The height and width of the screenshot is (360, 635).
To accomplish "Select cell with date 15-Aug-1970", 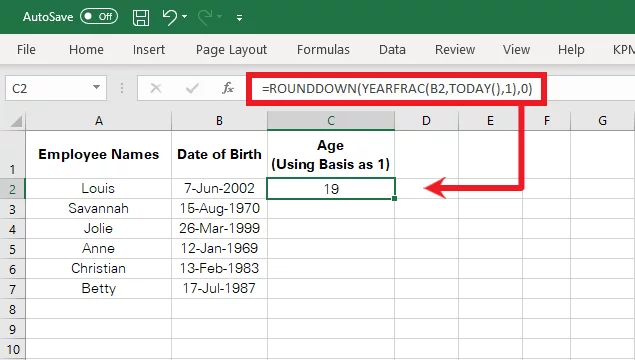I will coord(219,209).
